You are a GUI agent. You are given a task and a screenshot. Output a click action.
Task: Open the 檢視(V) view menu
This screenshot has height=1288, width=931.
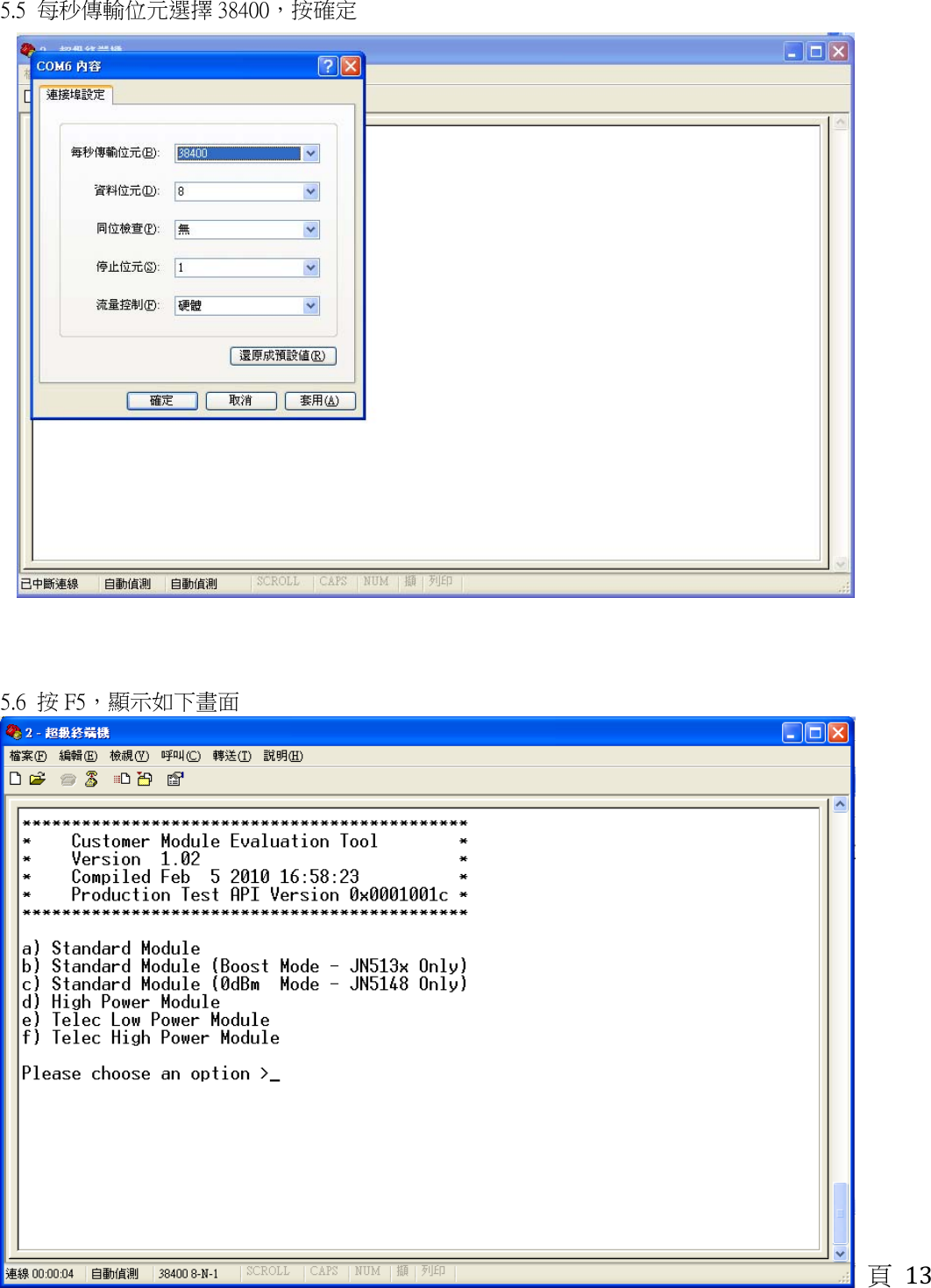click(129, 756)
